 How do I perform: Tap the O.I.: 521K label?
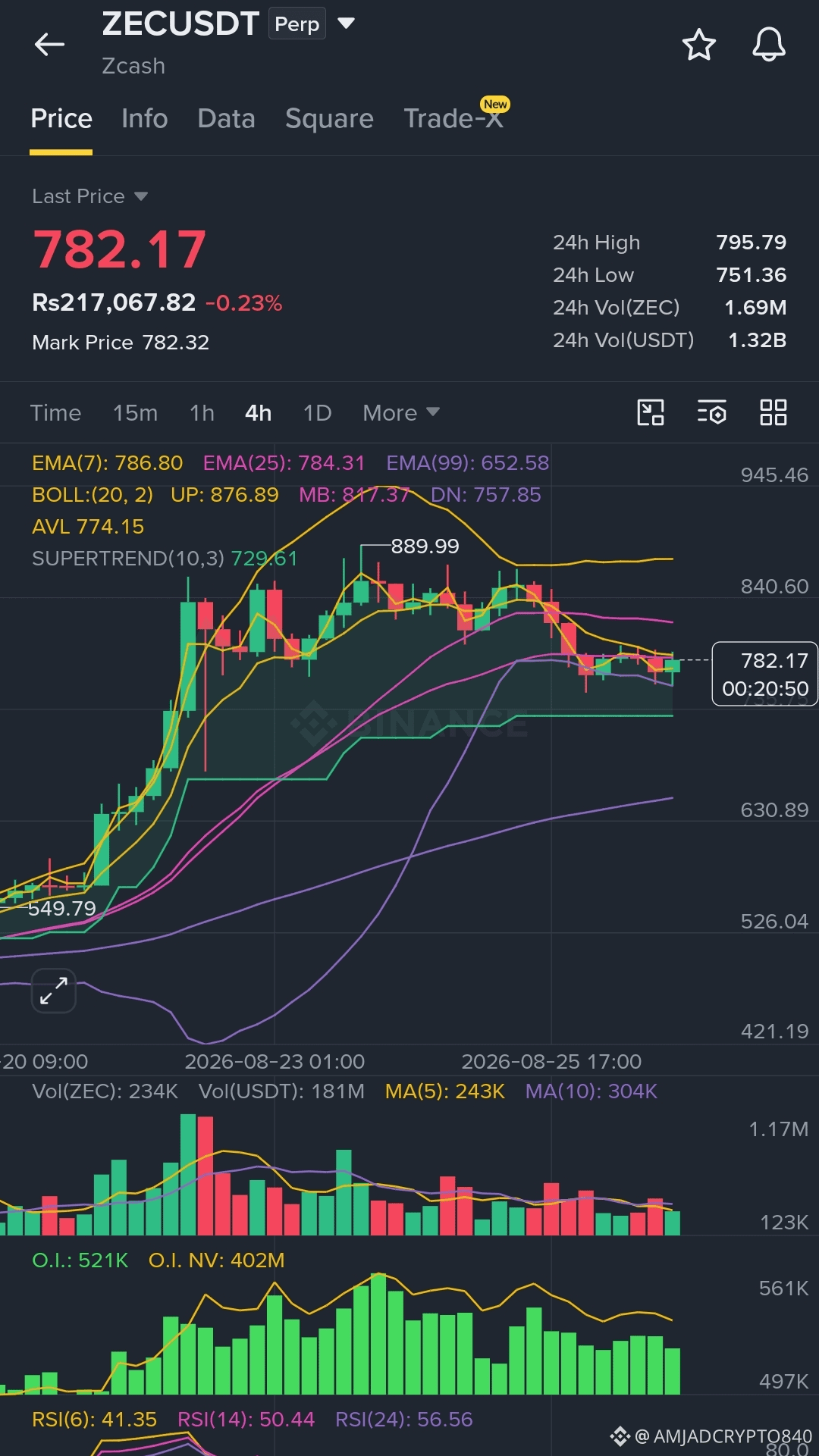80,1260
